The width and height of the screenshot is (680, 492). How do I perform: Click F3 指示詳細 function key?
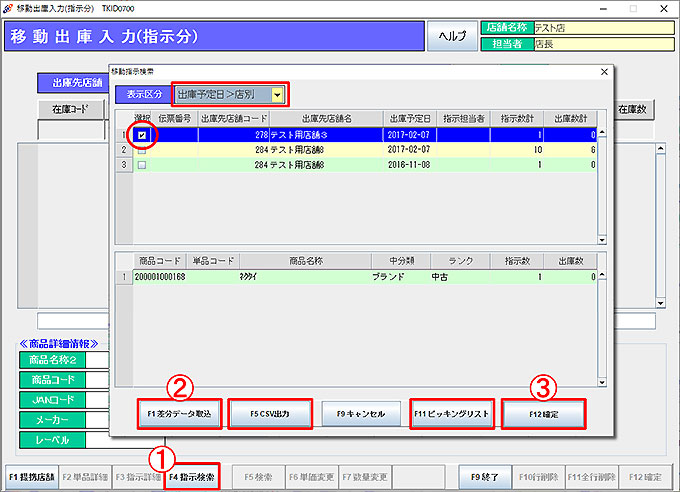138,477
